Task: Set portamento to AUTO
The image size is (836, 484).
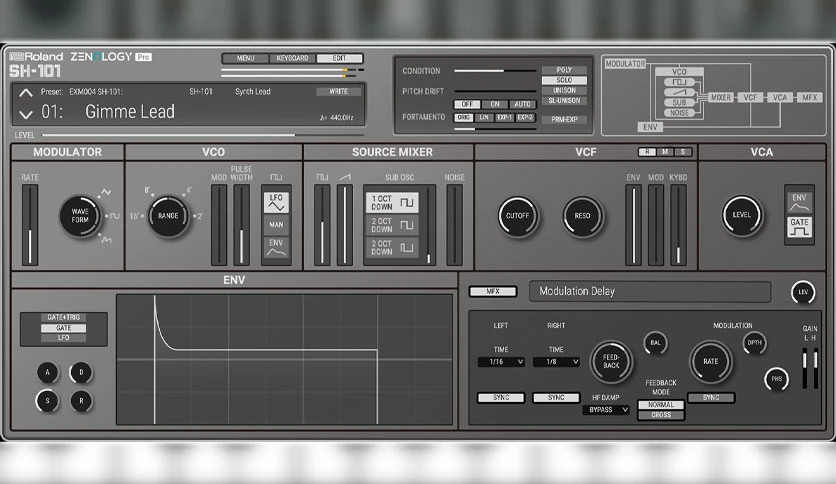Action: (x=522, y=104)
